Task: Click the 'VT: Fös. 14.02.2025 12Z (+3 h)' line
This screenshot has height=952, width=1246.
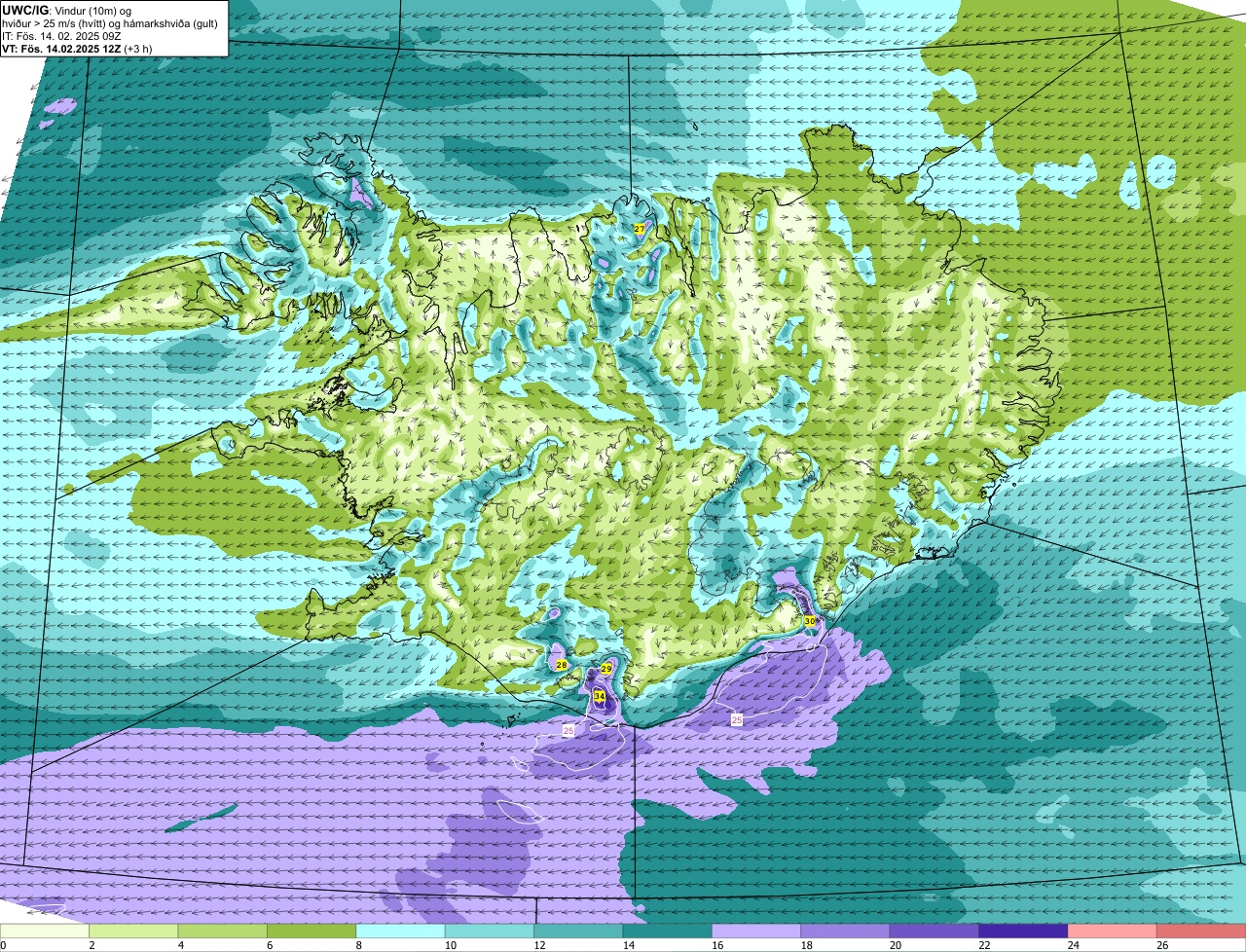Action: [77, 48]
